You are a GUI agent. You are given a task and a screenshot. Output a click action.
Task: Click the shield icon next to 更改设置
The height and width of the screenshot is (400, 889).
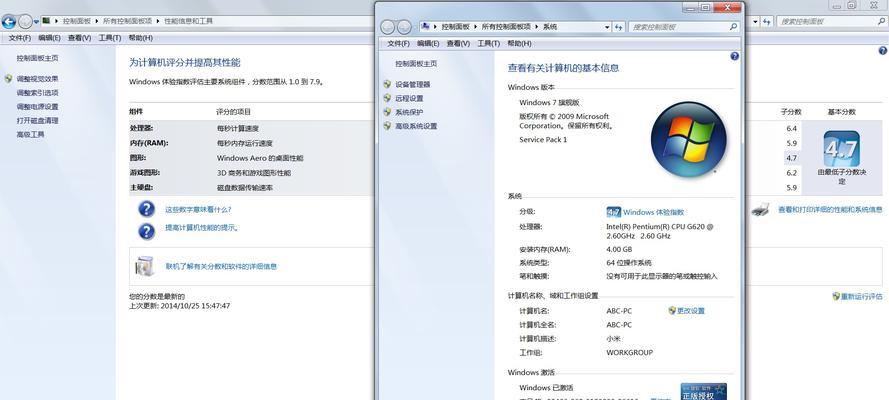pyautogui.click(x=672, y=310)
